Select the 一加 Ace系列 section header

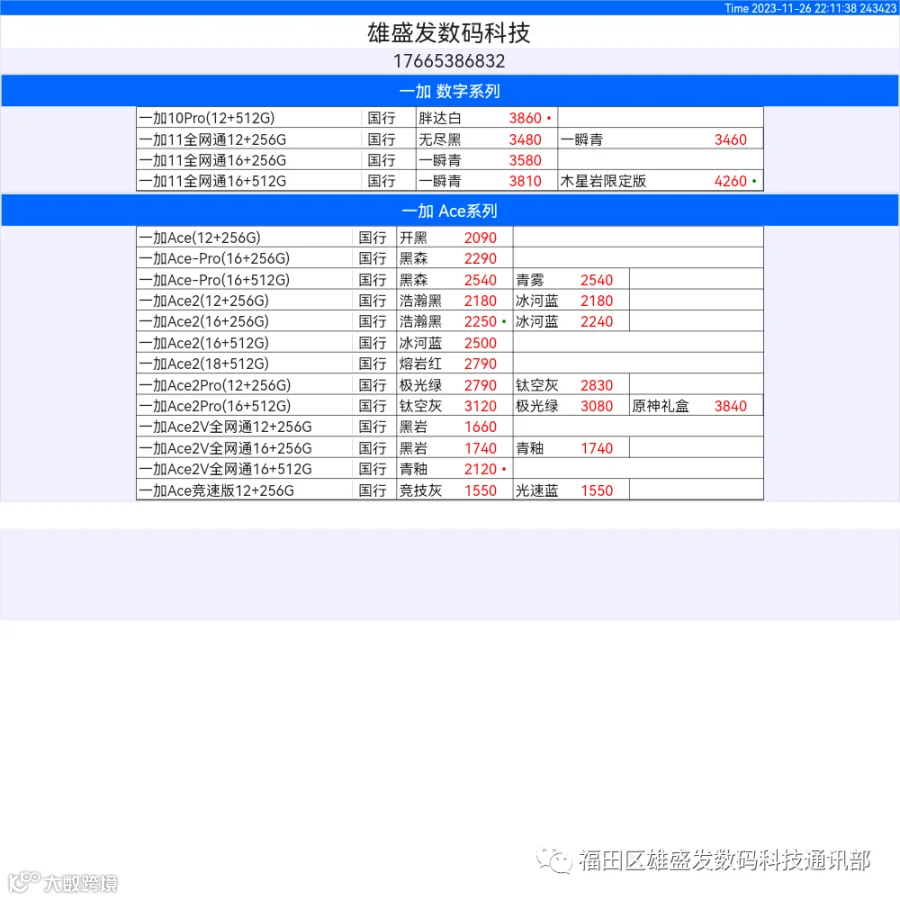click(x=449, y=211)
